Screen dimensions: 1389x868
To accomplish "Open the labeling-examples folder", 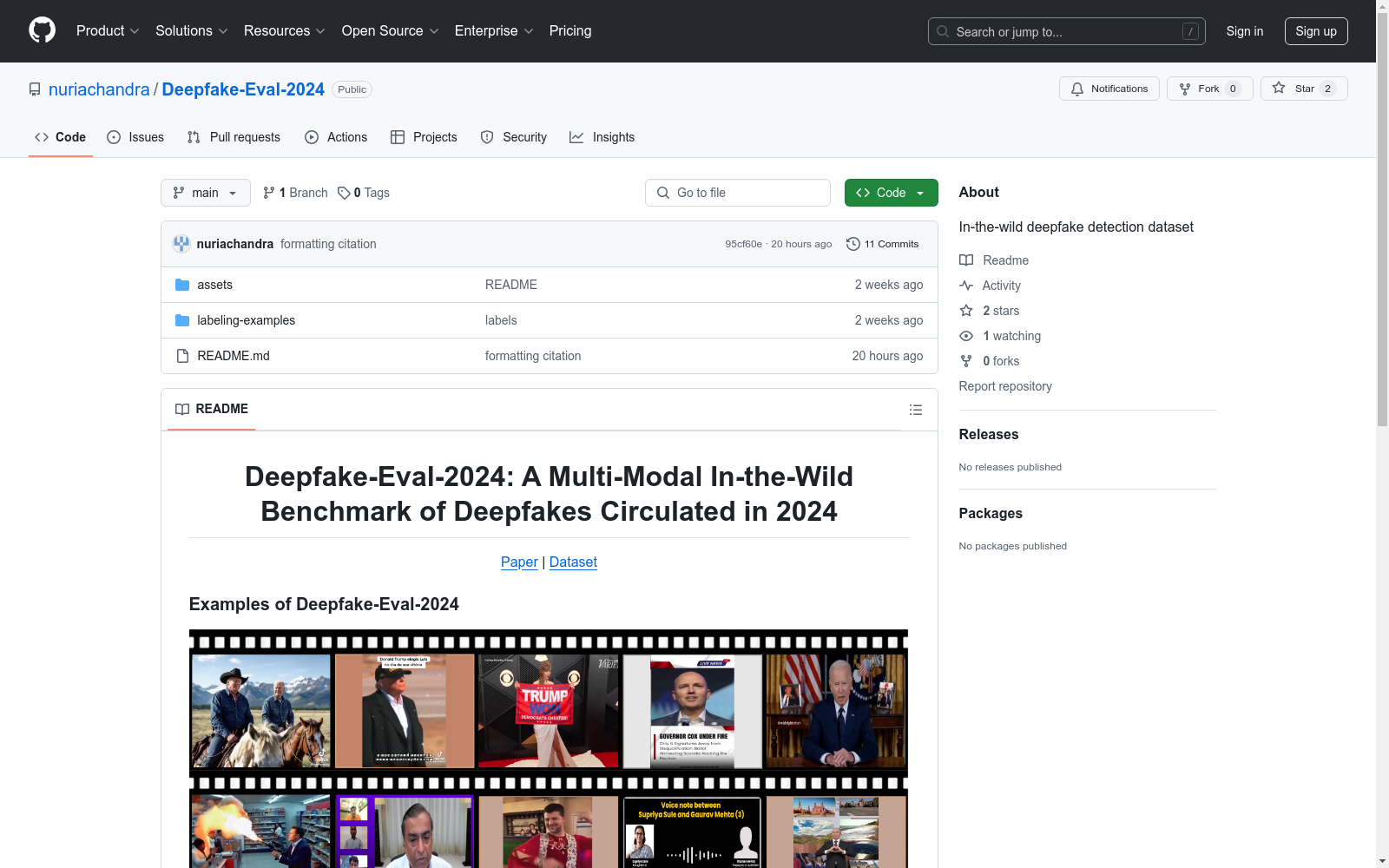I will (246, 320).
